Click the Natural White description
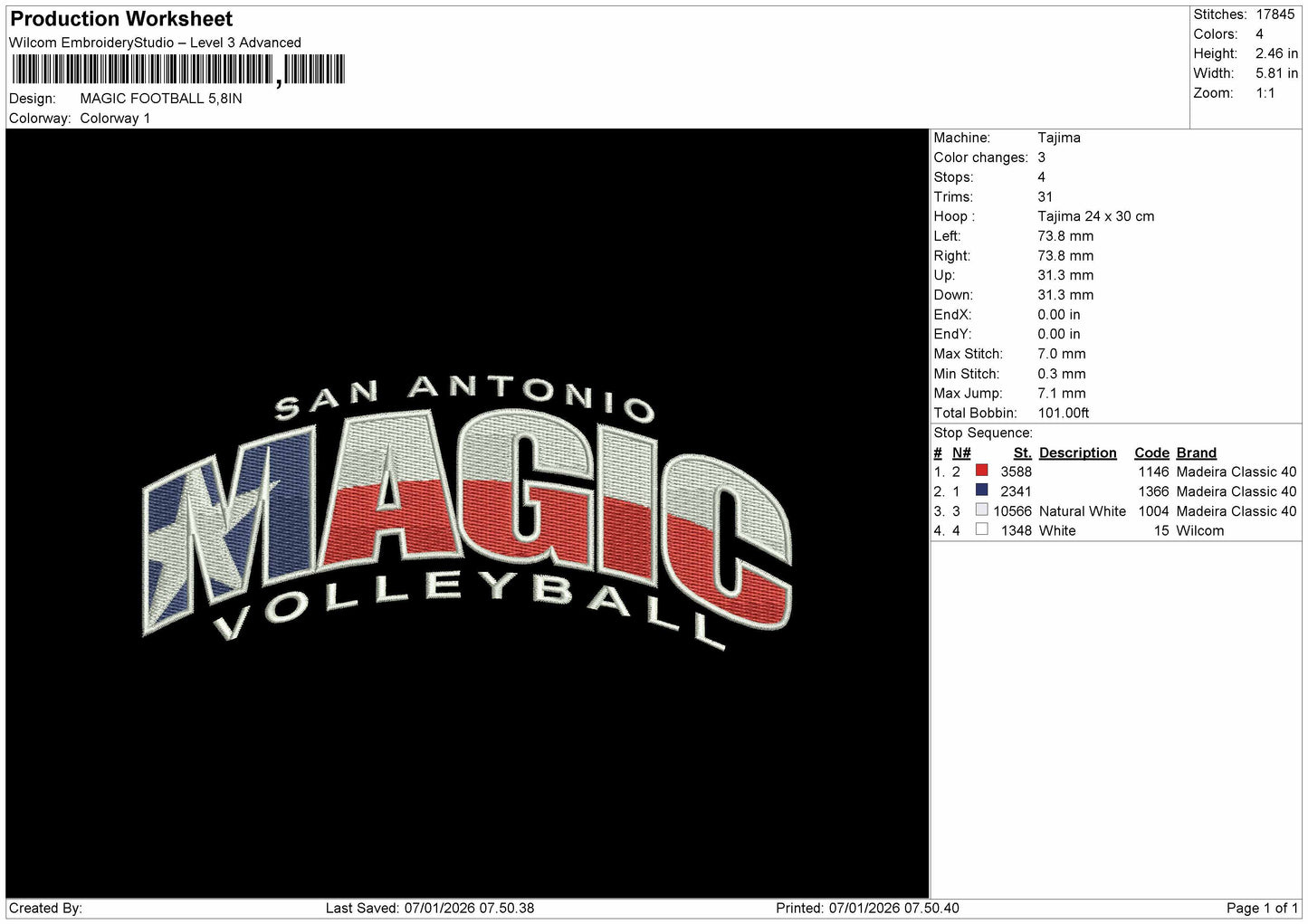This screenshot has width=1308, height=924. point(1083,511)
